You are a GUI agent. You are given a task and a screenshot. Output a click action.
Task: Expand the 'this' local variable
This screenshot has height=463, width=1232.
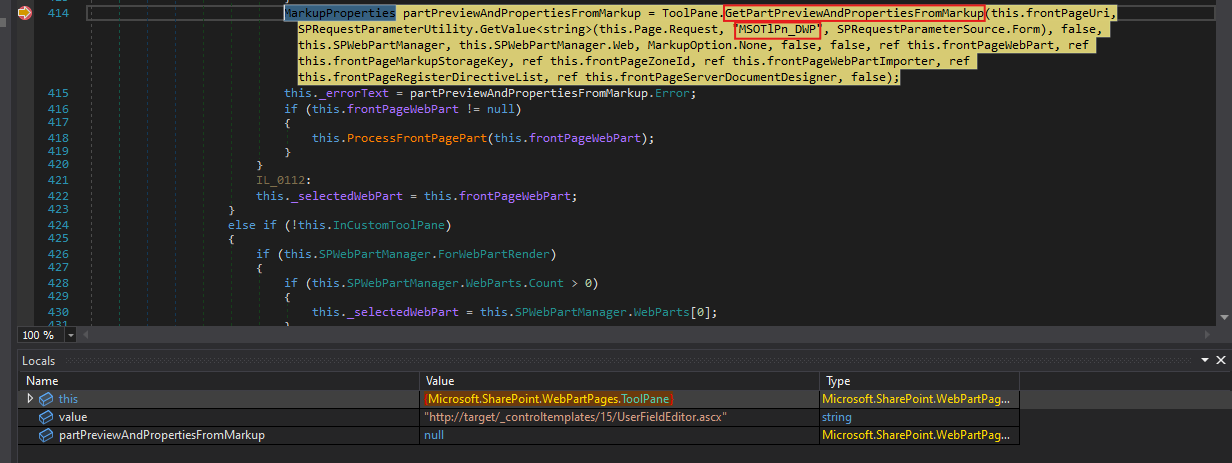point(30,399)
